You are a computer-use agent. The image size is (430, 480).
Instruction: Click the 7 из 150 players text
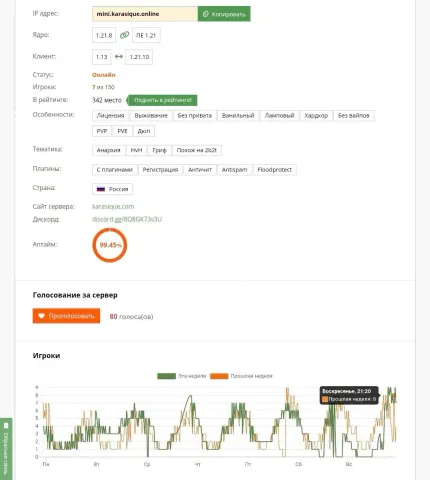[103, 87]
